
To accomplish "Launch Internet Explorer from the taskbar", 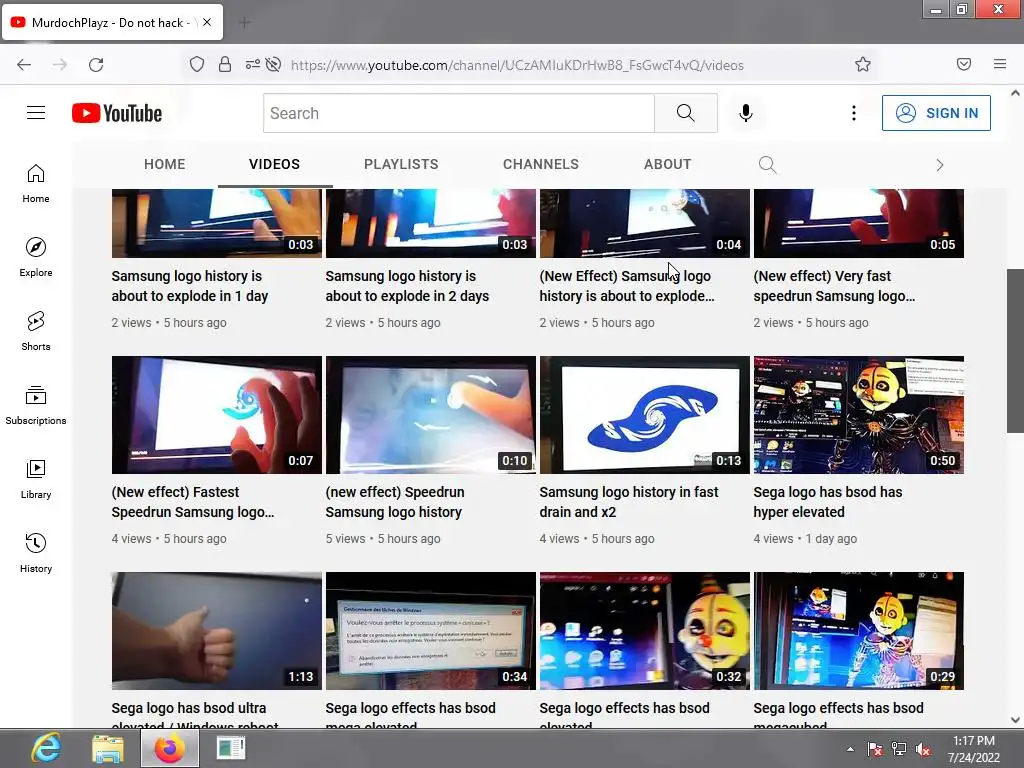I will pyautogui.click(x=46, y=748).
